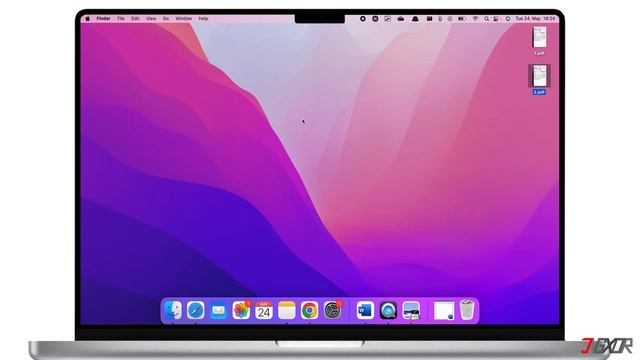Screen dimensions: 640x360
Task: Open Control Center in menu bar
Action: (x=496, y=19)
